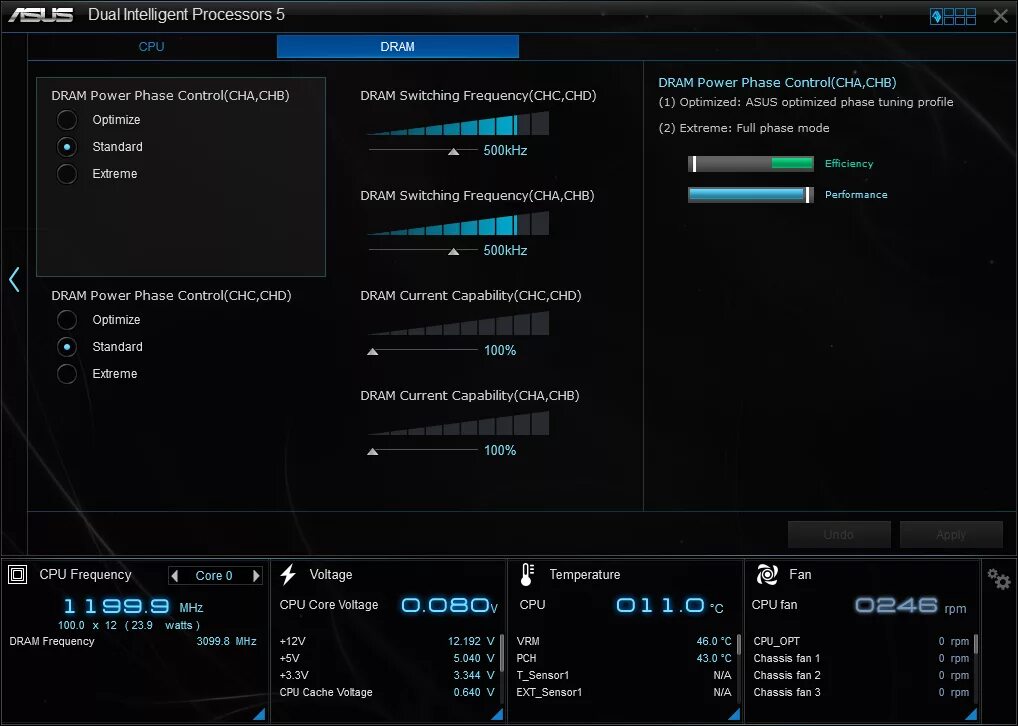Image resolution: width=1018 pixels, height=726 pixels.
Task: Click DRAM Switching Frequency(CHC,CHD) slider handle
Action: [x=454, y=151]
